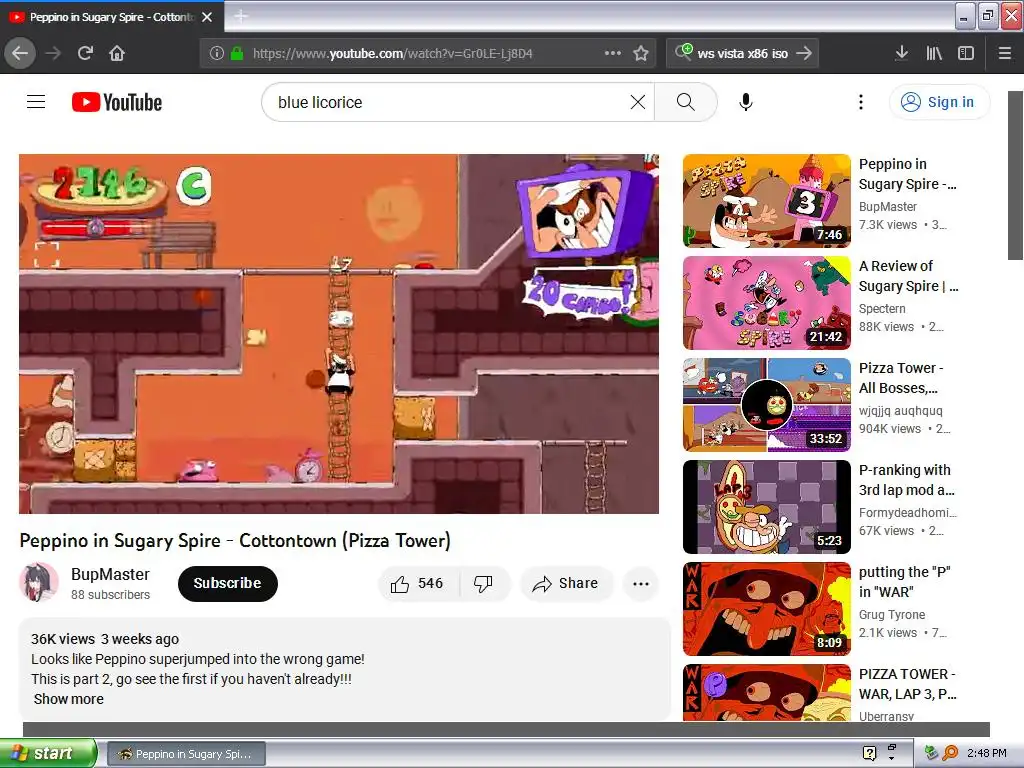This screenshot has height=768, width=1024.
Task: Expand description with Show more
Action: tap(69, 699)
